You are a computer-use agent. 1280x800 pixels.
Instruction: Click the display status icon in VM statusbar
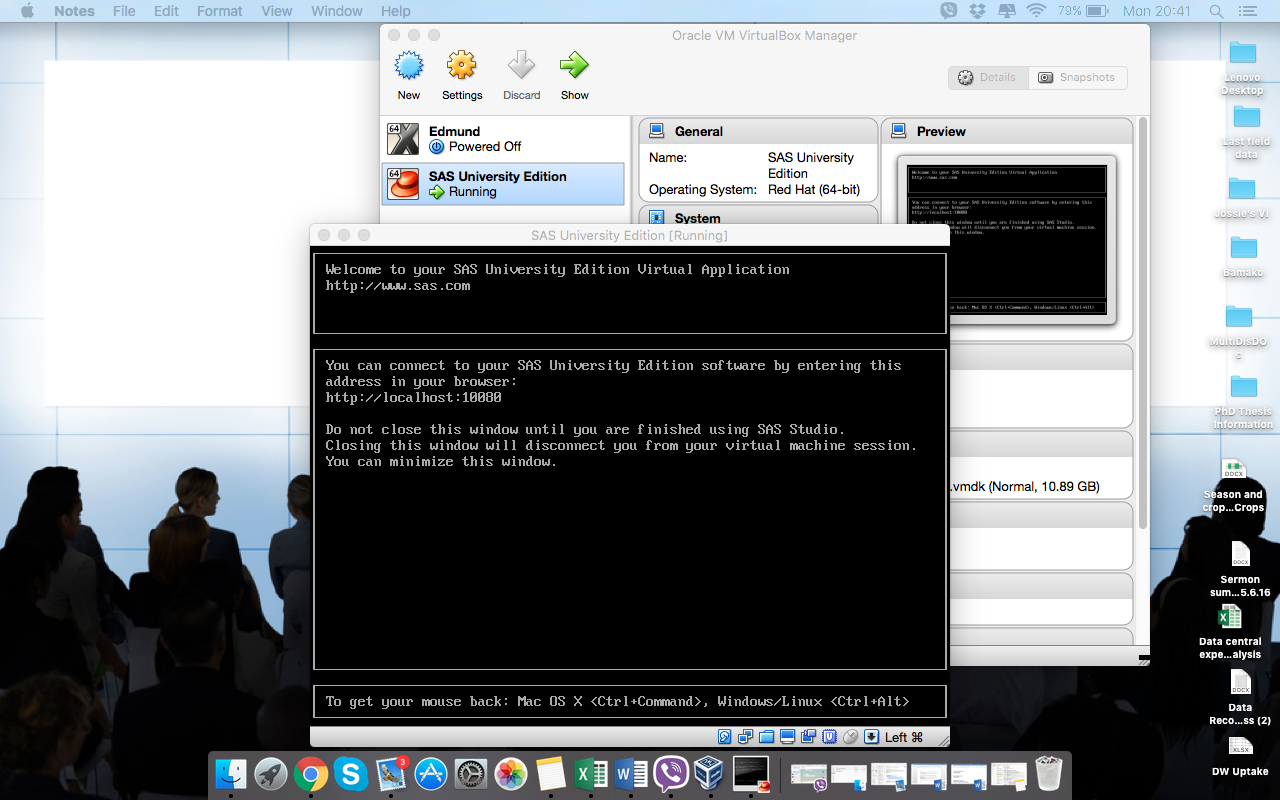(x=786, y=736)
